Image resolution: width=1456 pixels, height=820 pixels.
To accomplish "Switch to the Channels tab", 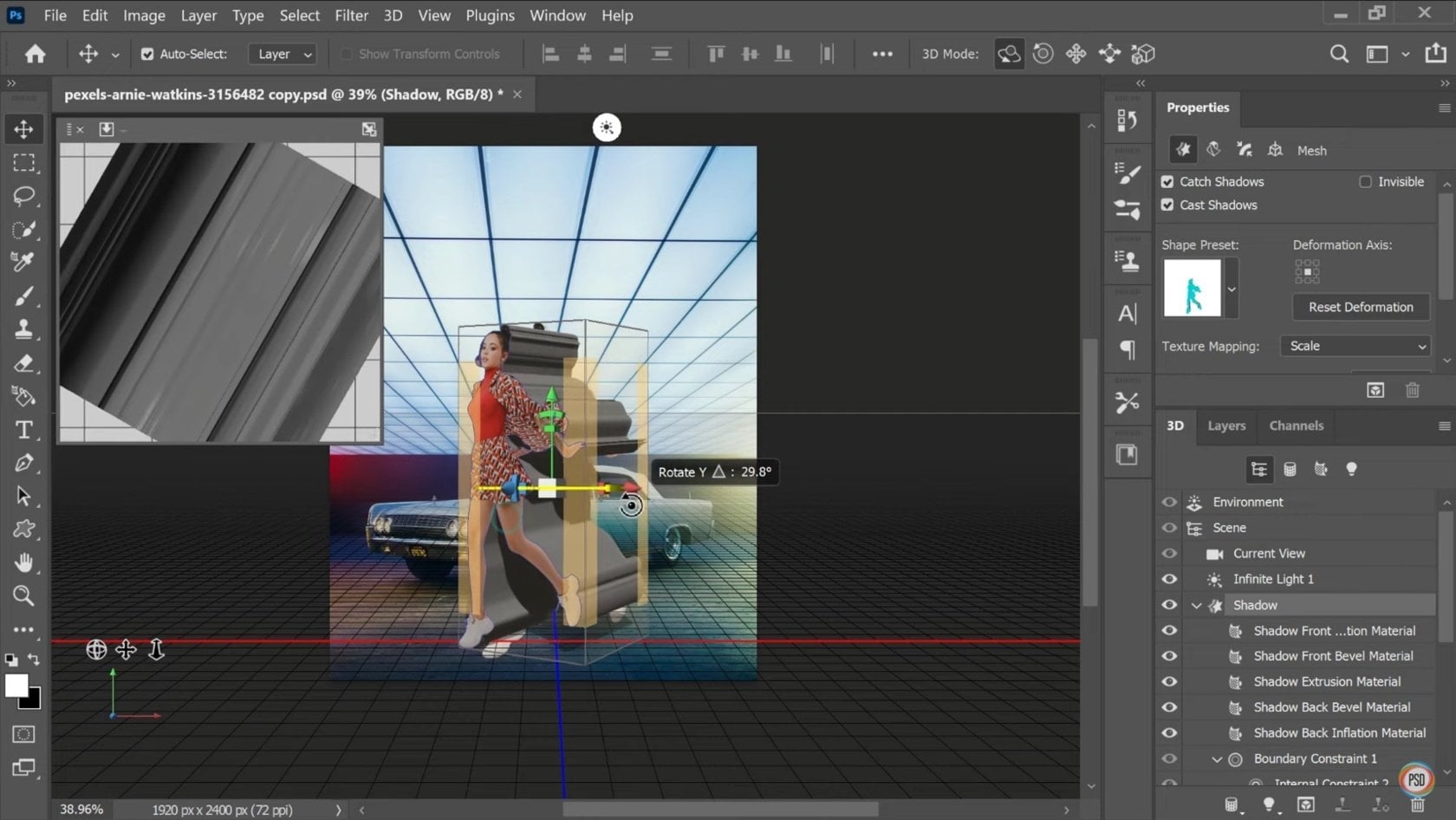I will pos(1296,426).
